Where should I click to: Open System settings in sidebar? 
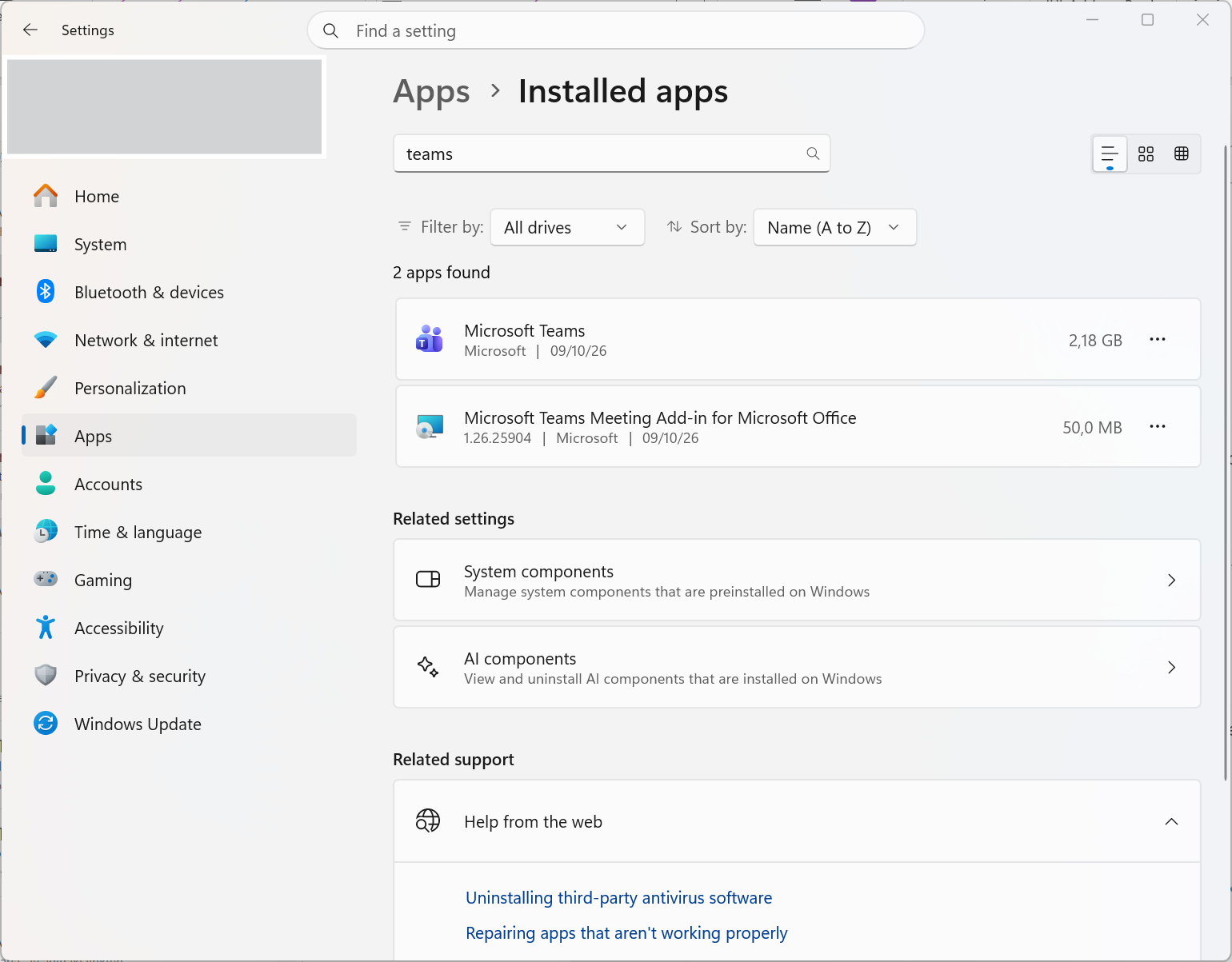coord(189,245)
